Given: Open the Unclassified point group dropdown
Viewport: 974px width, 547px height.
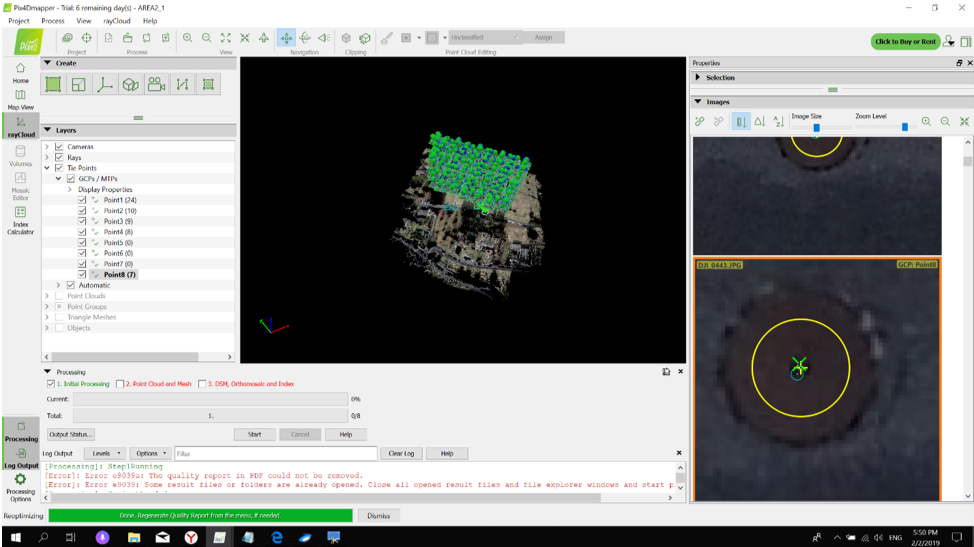Looking at the screenshot, I should pos(485,37).
